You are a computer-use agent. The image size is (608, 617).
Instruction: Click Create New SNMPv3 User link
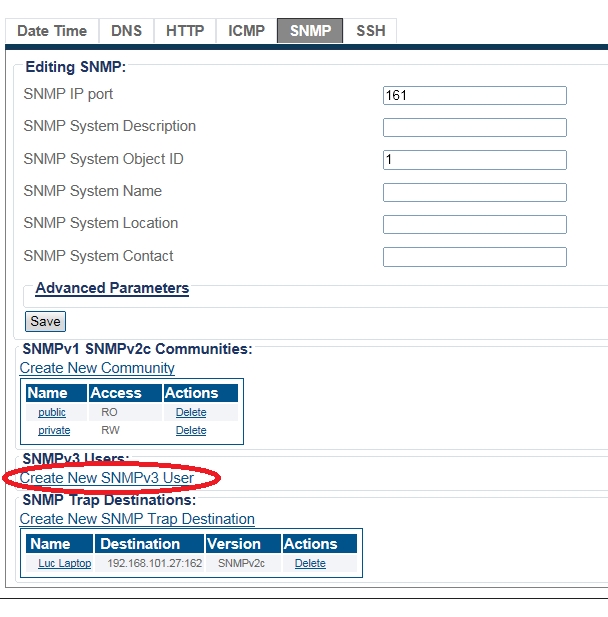[107, 478]
